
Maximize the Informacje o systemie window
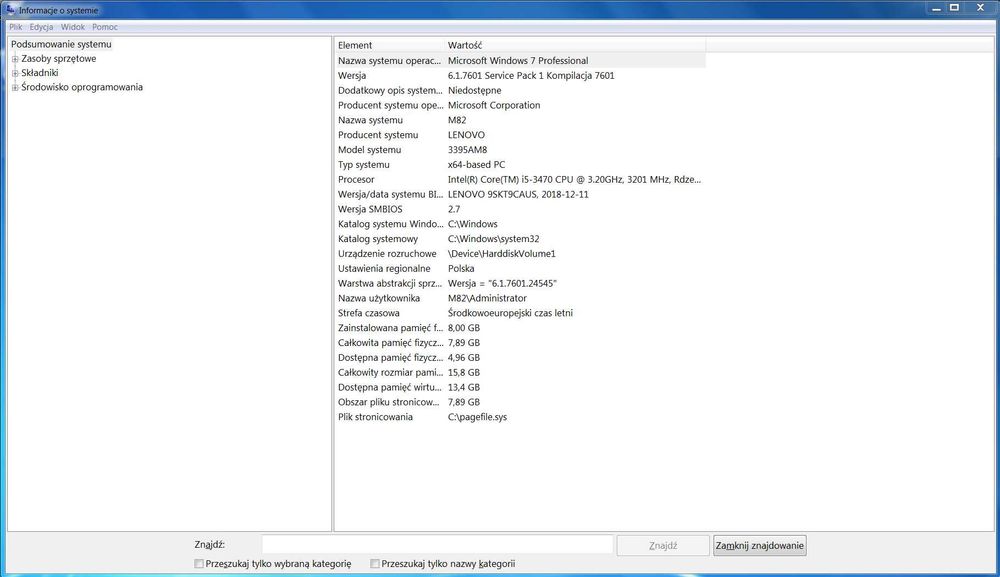coord(955,8)
